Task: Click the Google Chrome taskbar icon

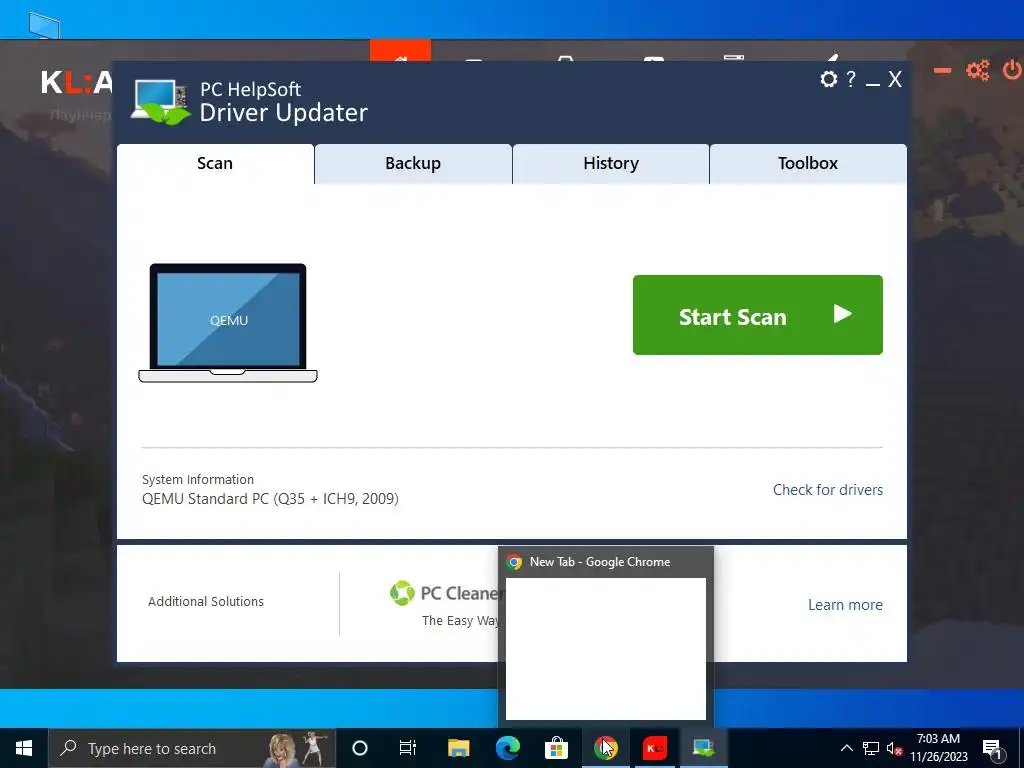Action: (x=605, y=748)
